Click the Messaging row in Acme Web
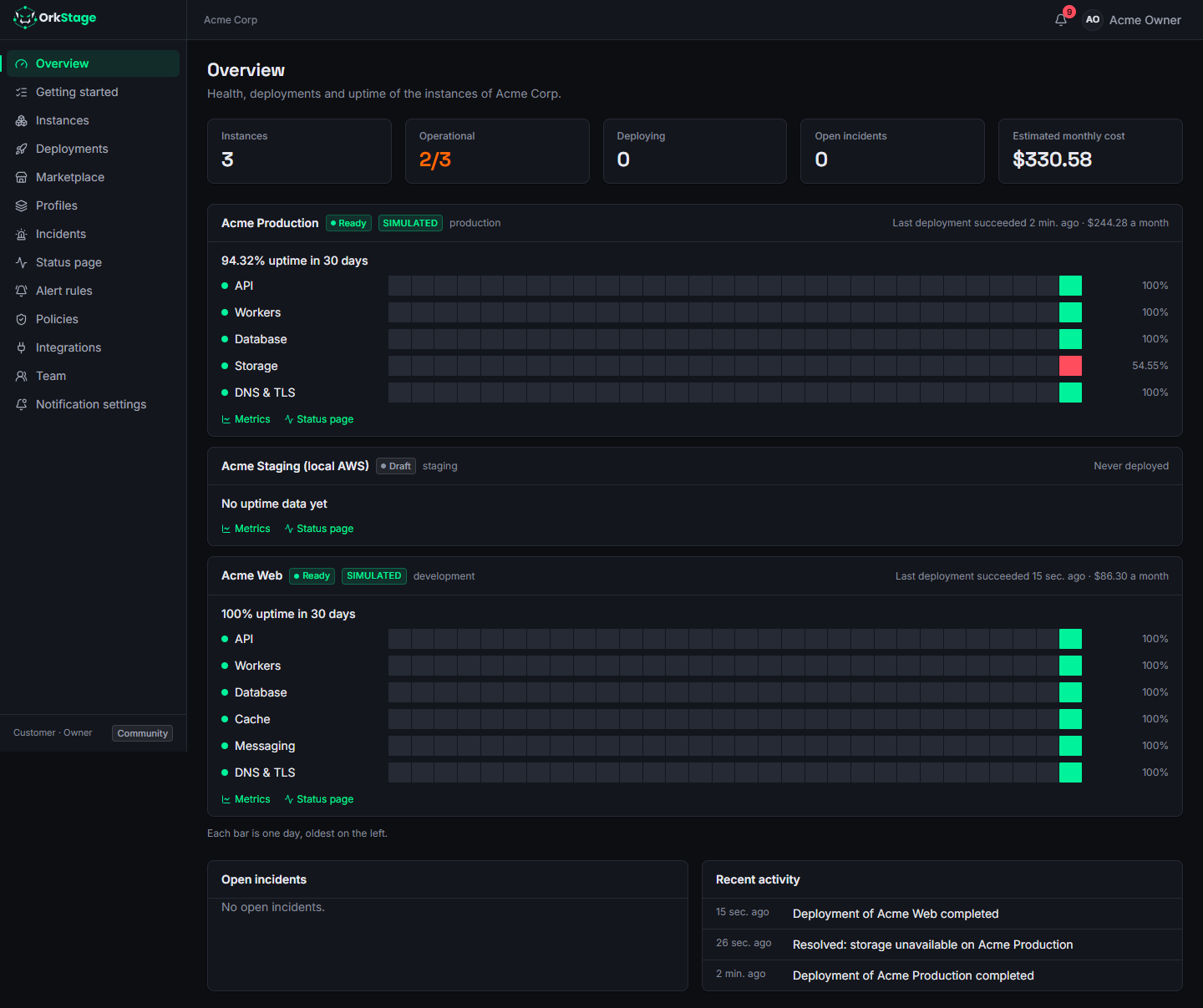This screenshot has height=1008, width=1203. click(695, 746)
